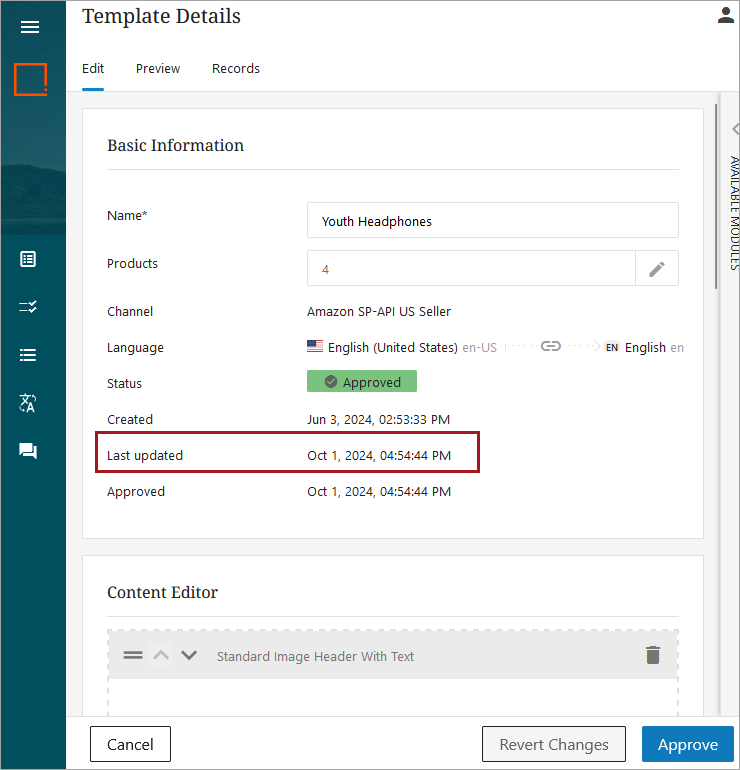Switch to the Preview tab
The height and width of the screenshot is (770, 740).
tap(158, 69)
